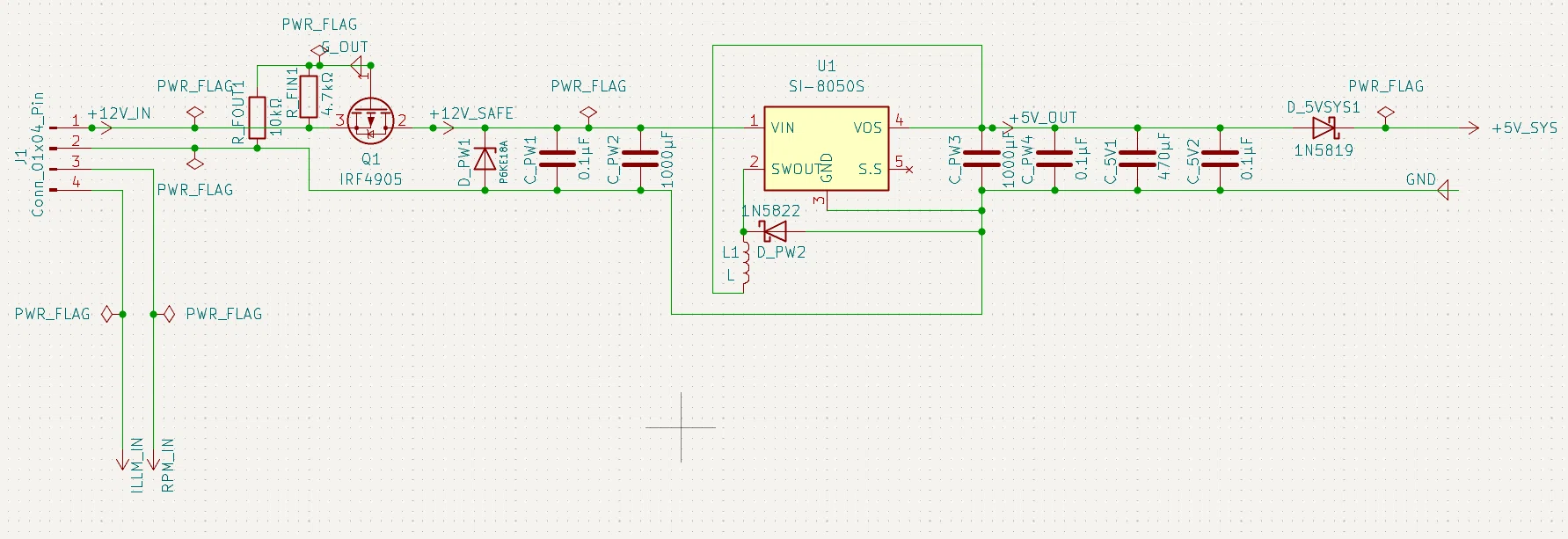
Task: Click the G_OUT label text
Action: [x=345, y=47]
